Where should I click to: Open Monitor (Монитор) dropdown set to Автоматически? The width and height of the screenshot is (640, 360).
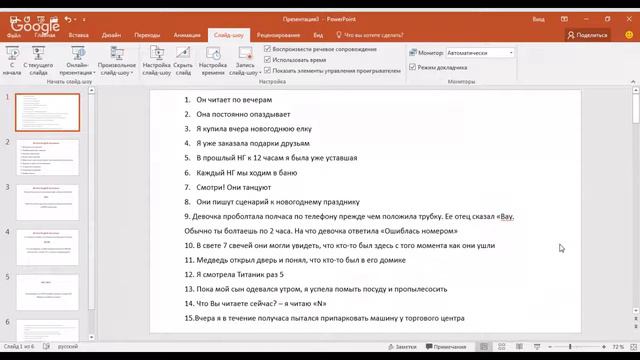[x=480, y=53]
